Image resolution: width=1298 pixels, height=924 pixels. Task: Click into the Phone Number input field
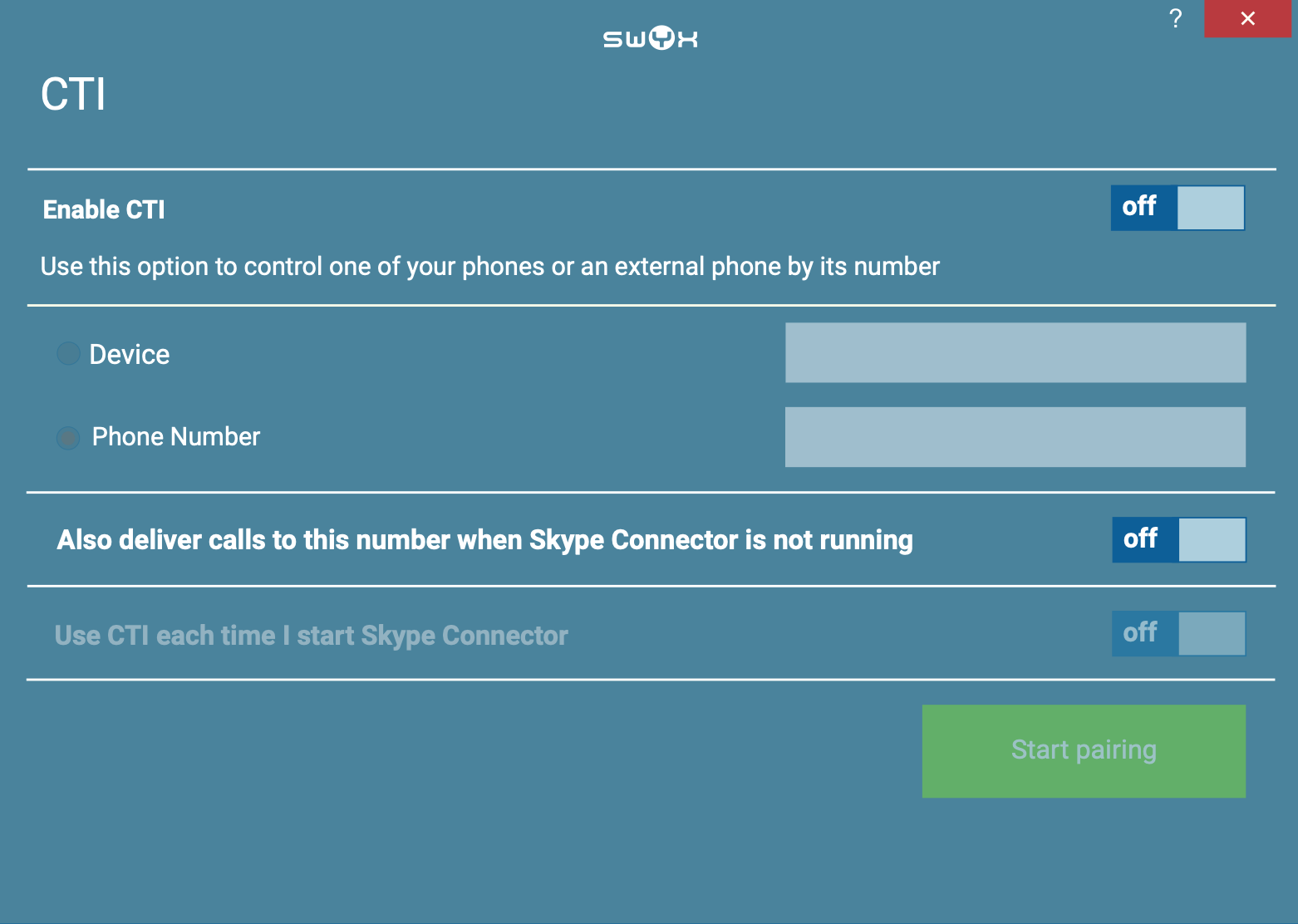tap(1015, 437)
